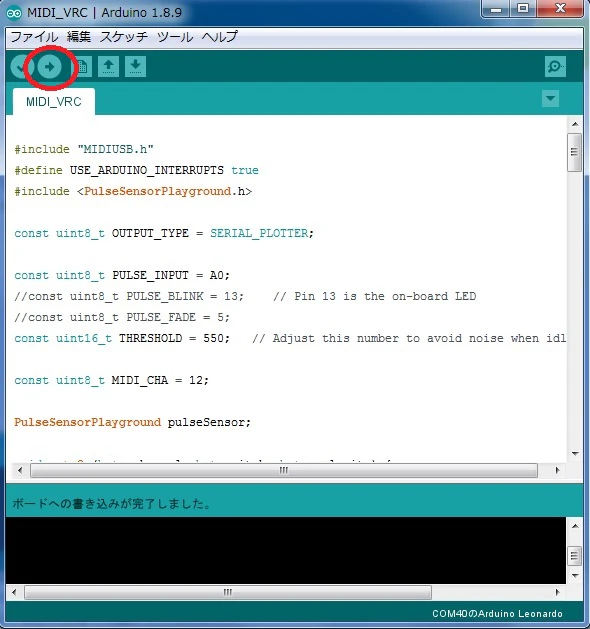Click the console horizontal scroll left arrow

[x=14, y=592]
